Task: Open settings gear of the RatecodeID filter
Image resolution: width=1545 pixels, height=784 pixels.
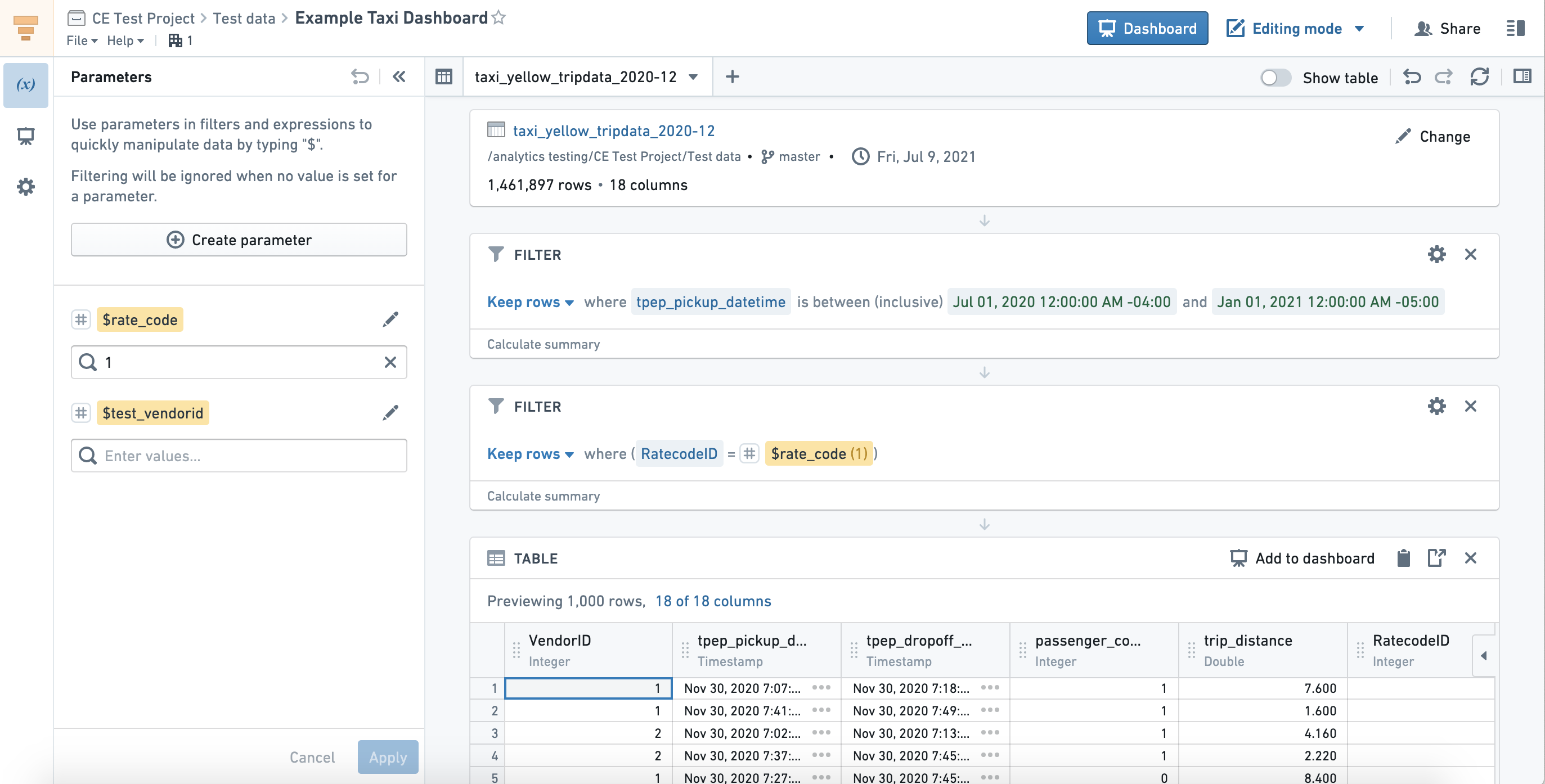Action: (1436, 407)
